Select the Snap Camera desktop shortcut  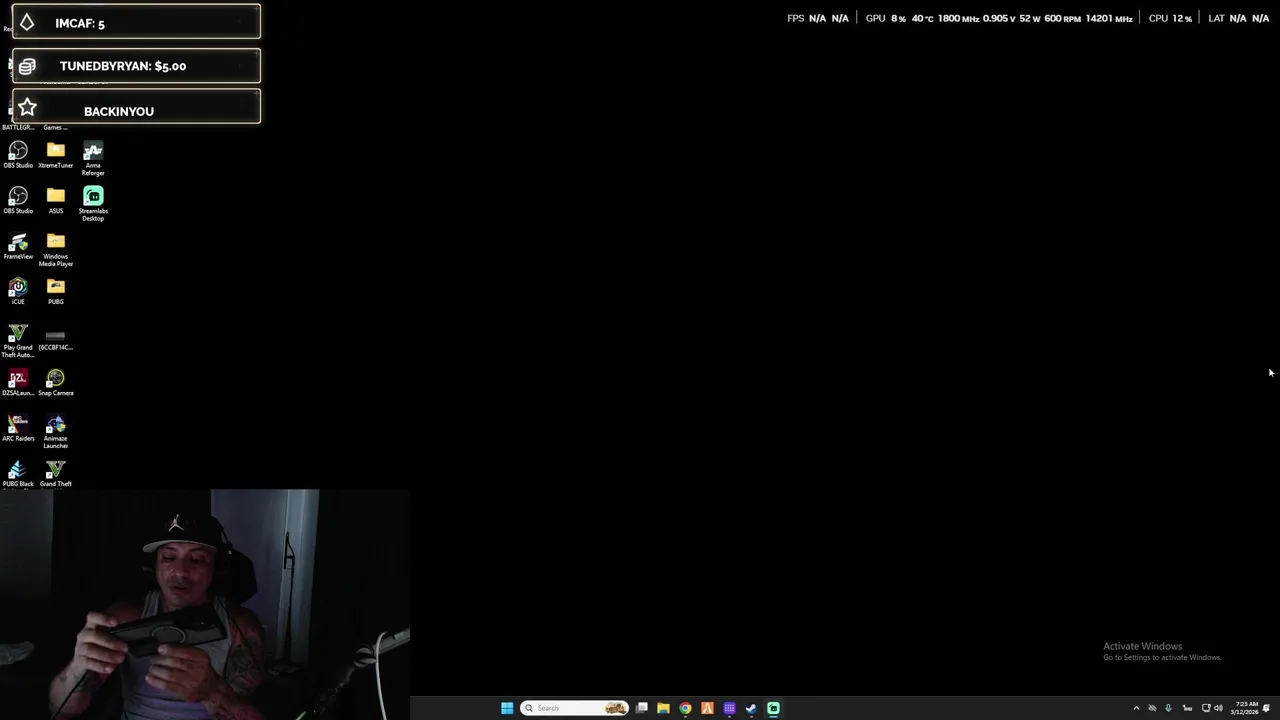(56, 383)
